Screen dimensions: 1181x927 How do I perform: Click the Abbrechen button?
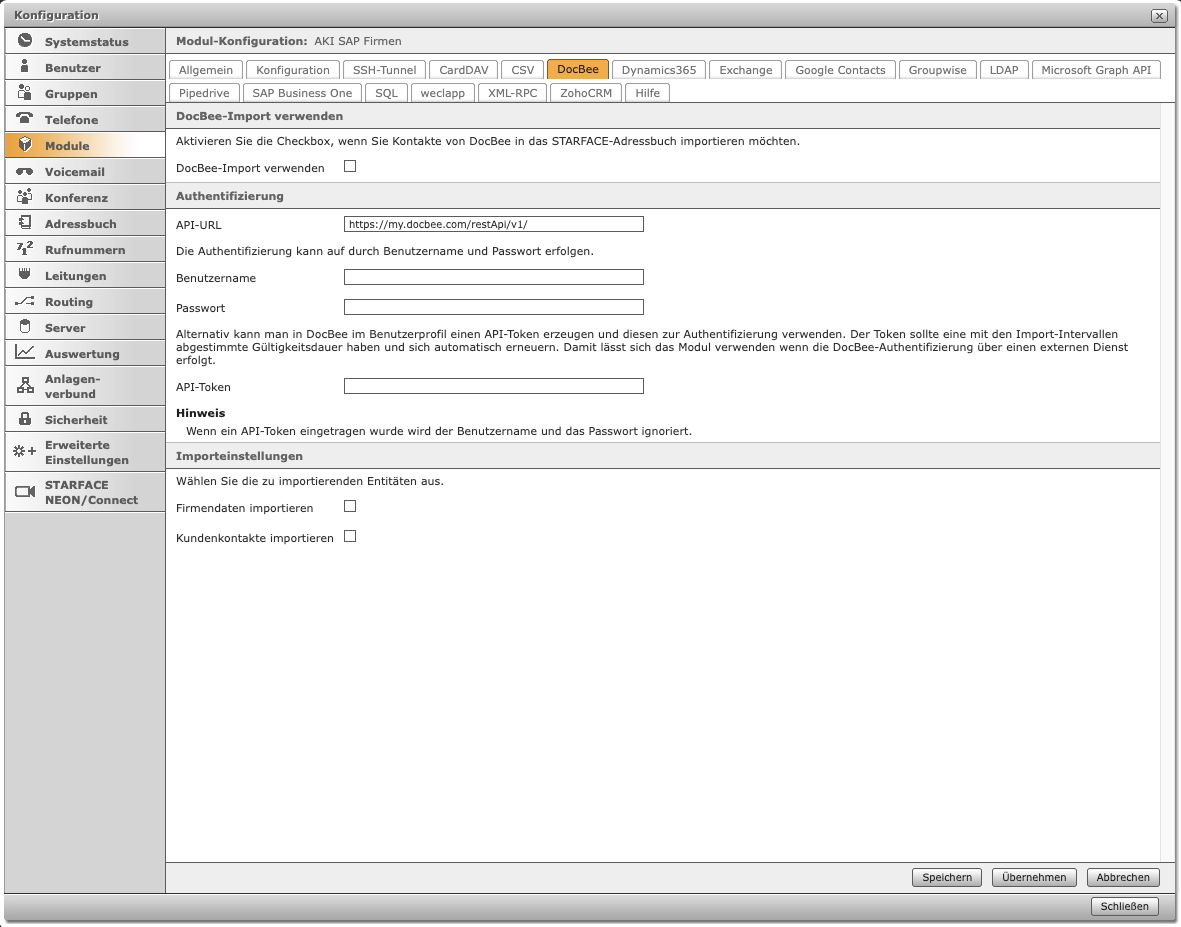tap(1123, 877)
